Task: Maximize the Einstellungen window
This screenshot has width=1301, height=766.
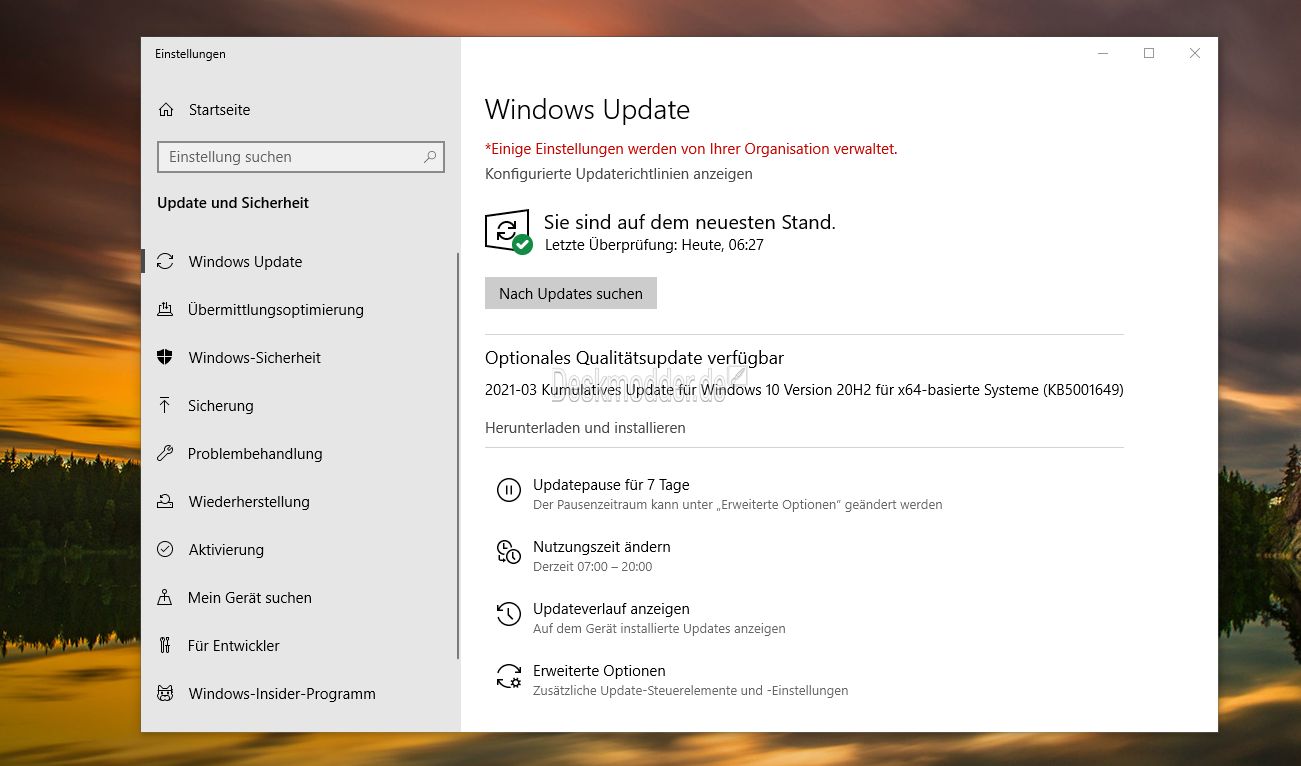Action: 1149,54
